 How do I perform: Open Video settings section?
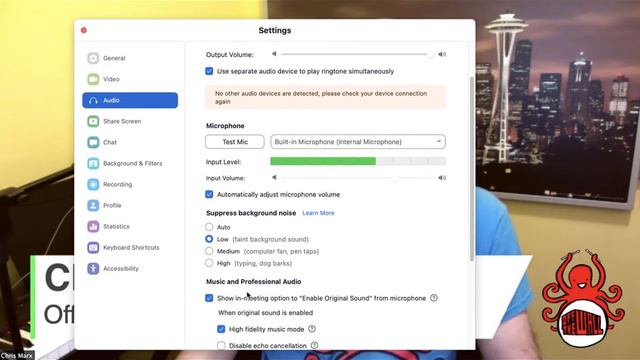(130, 79)
